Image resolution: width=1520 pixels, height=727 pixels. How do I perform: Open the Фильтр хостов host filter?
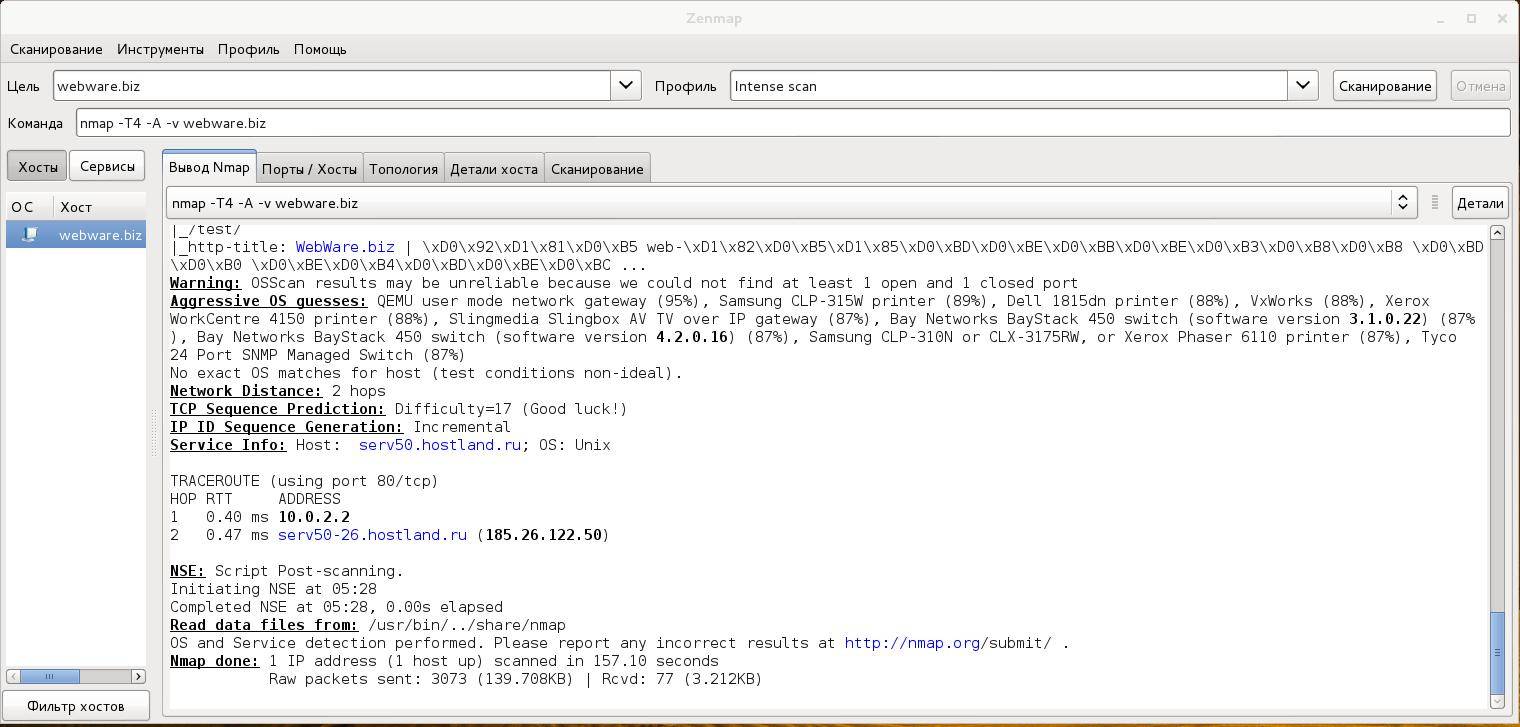click(x=76, y=706)
